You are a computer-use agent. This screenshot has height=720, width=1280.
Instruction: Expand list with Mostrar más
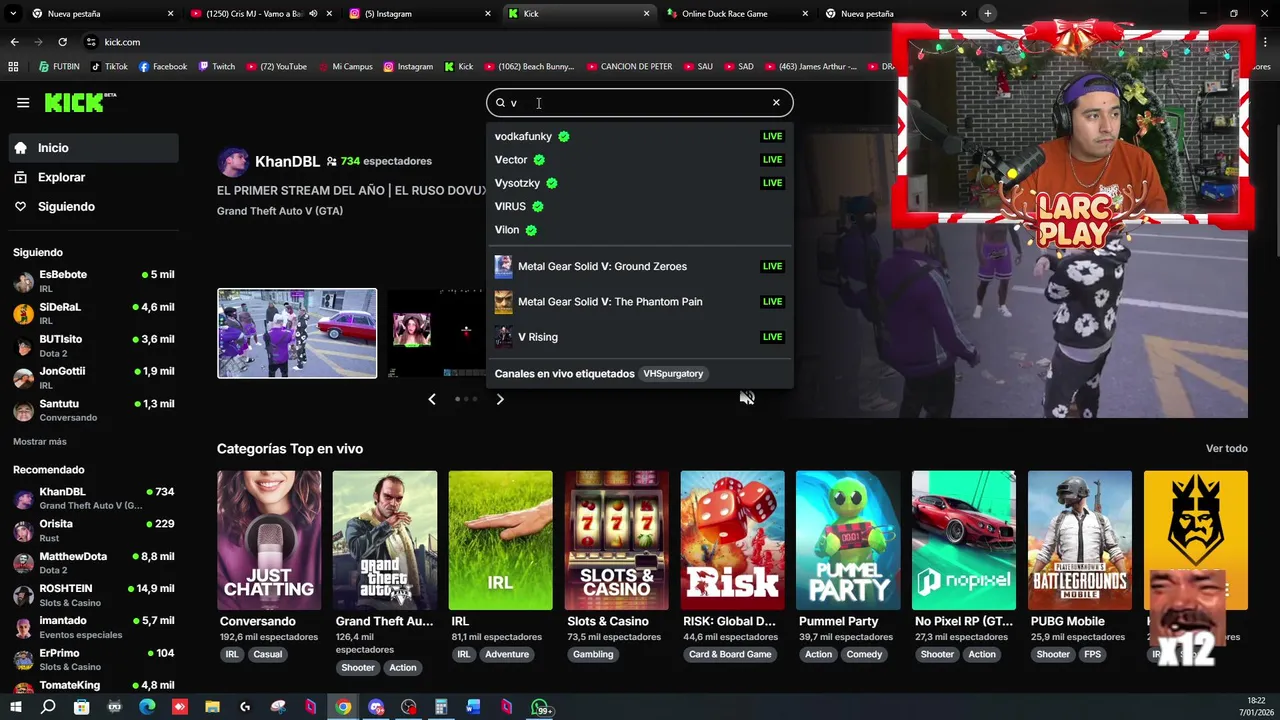click(40, 441)
